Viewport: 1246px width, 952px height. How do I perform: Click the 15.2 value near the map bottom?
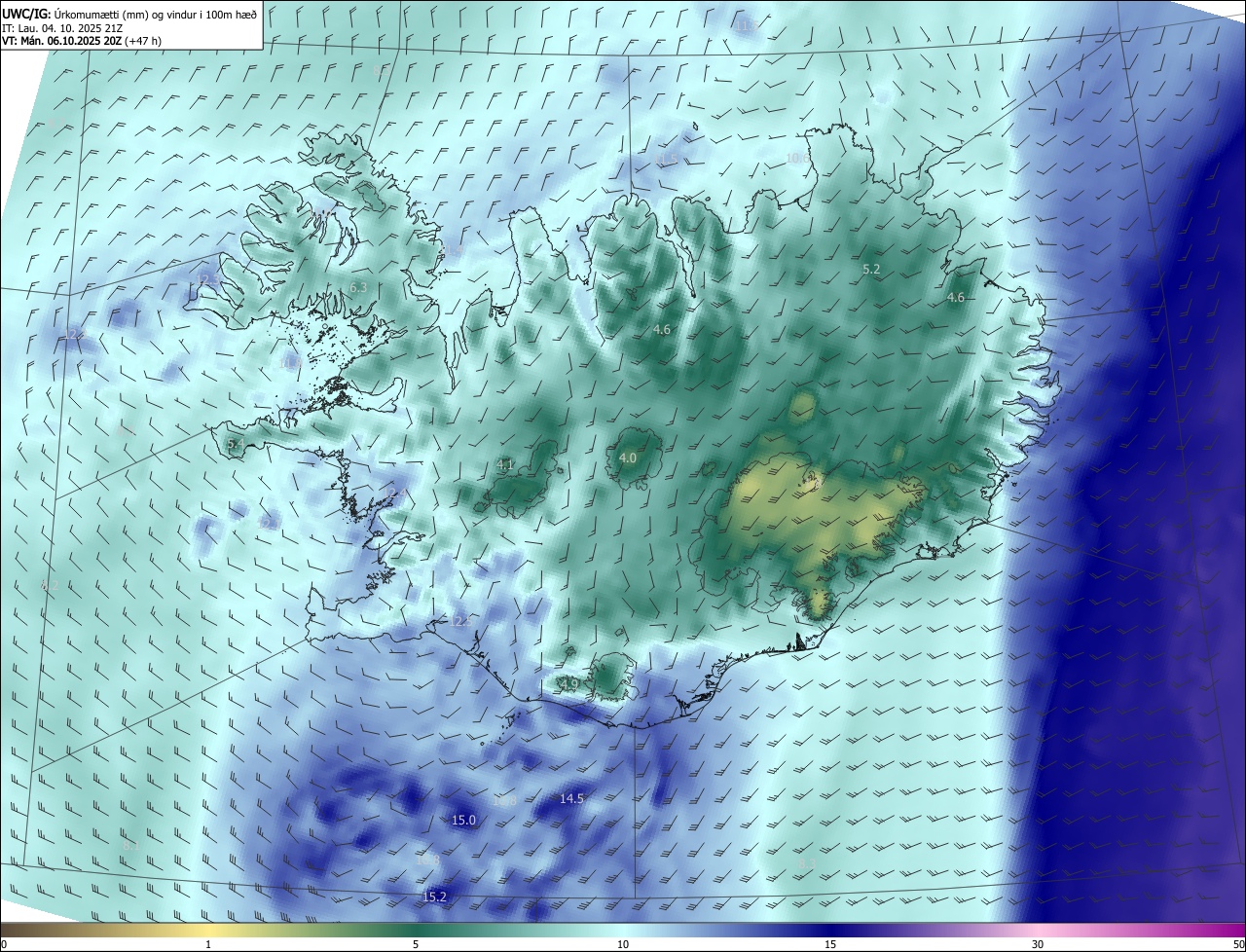click(x=435, y=897)
